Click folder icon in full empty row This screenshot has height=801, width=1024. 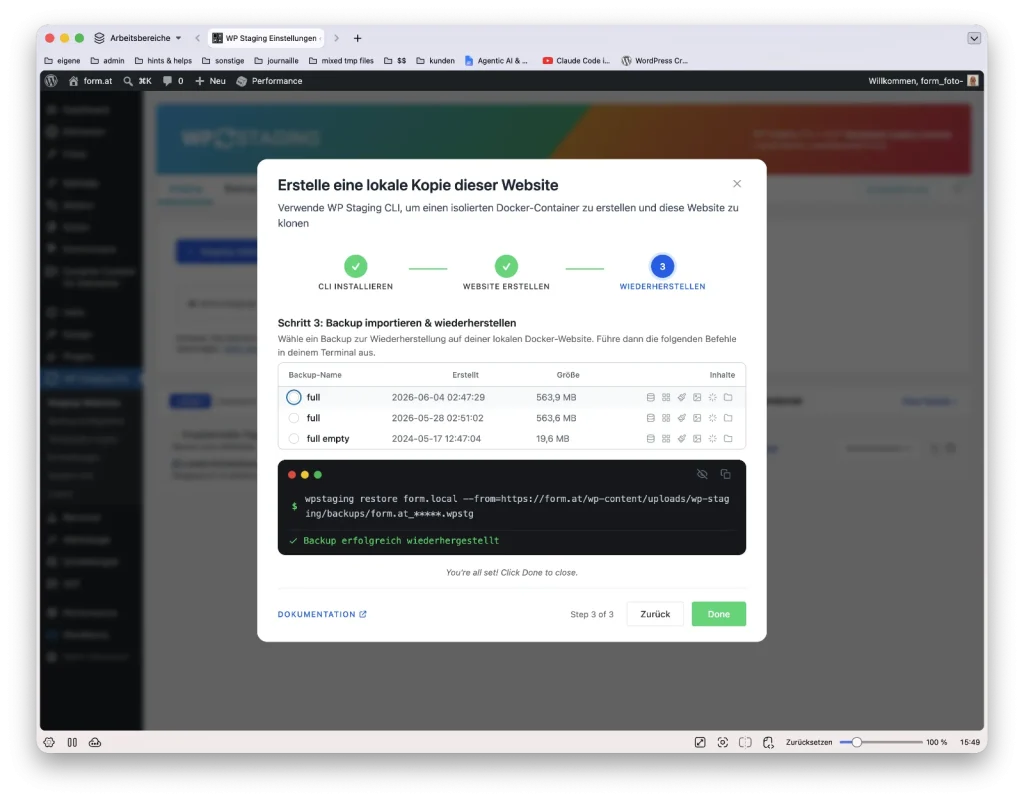[728, 439]
